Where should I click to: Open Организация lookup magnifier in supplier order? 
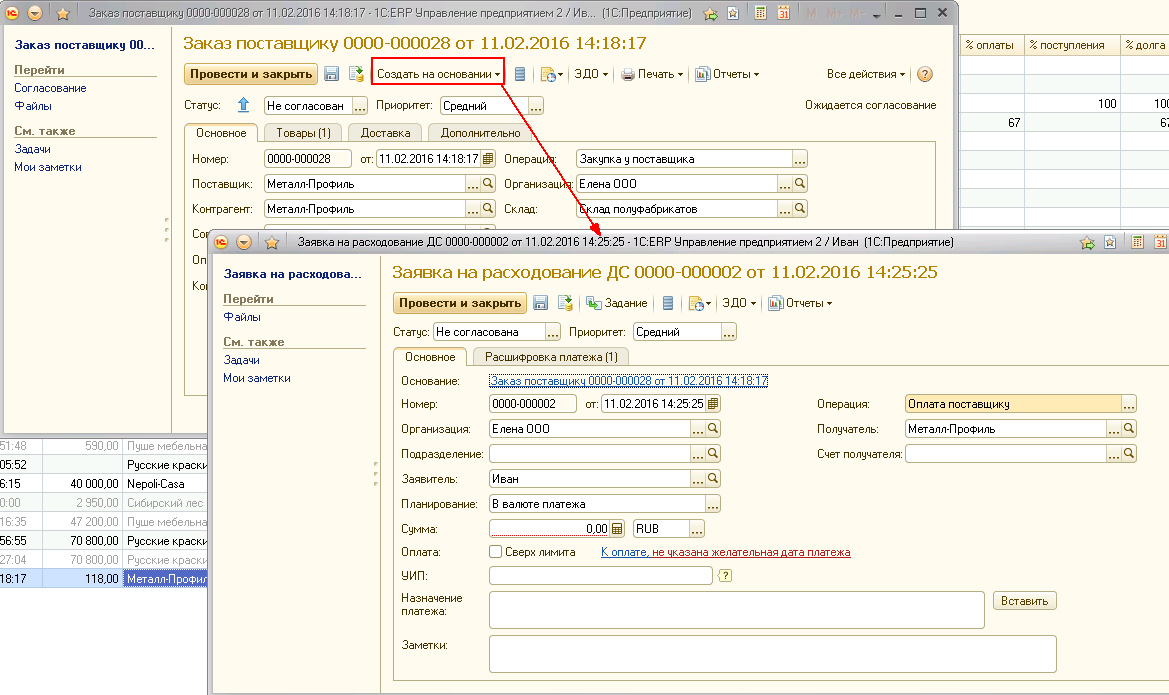click(800, 183)
